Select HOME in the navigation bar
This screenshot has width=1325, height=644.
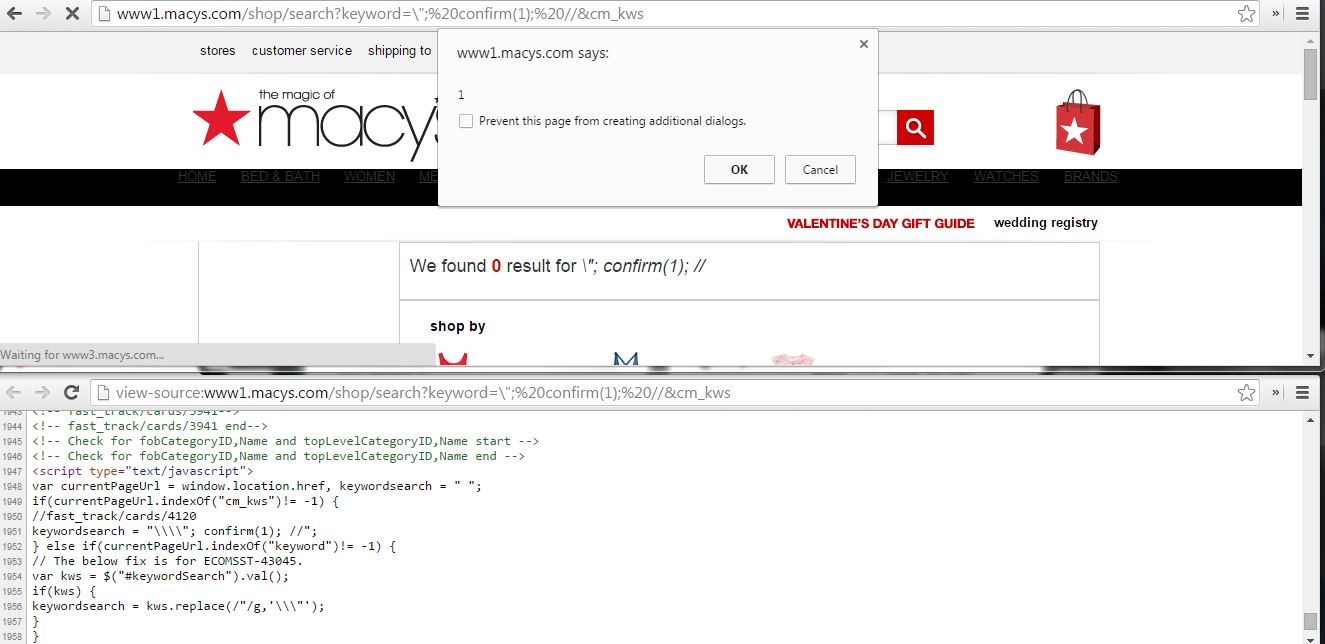[197, 176]
